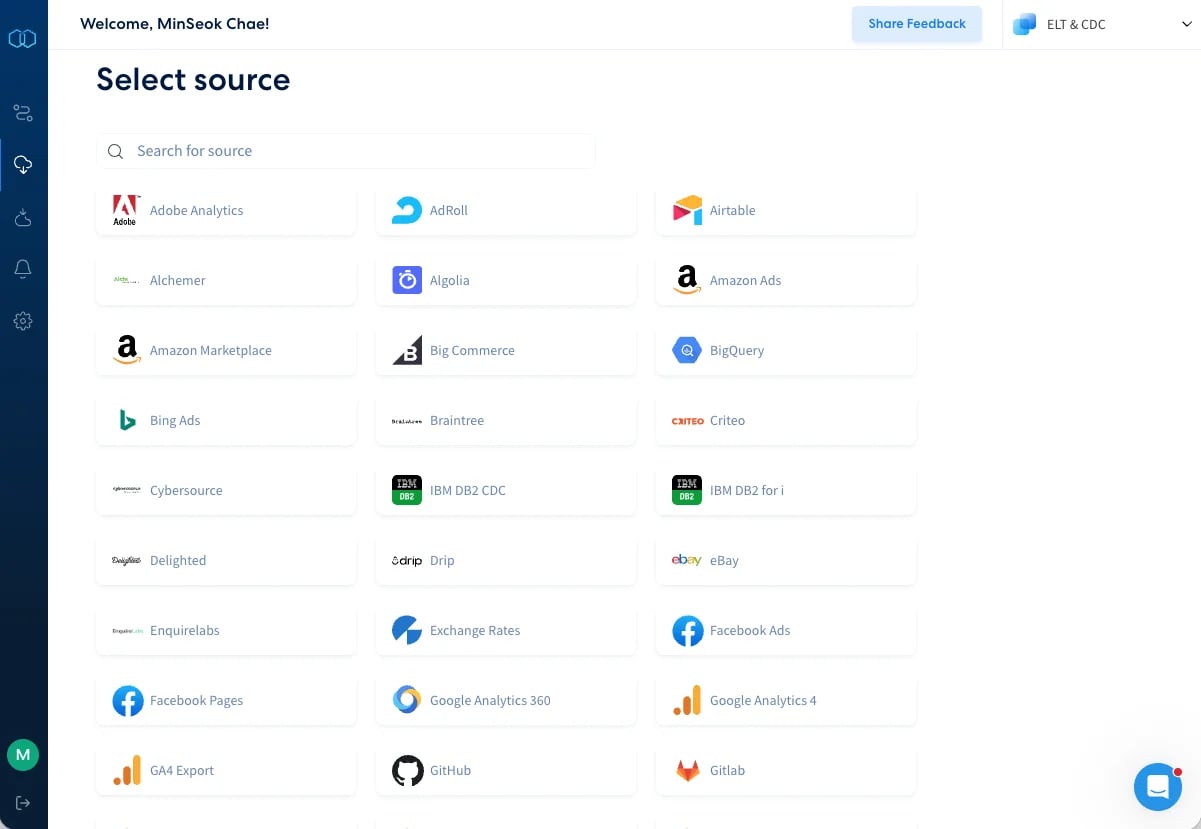Click the AdRoll logo icon
This screenshot has width=1201, height=829.
(407, 210)
